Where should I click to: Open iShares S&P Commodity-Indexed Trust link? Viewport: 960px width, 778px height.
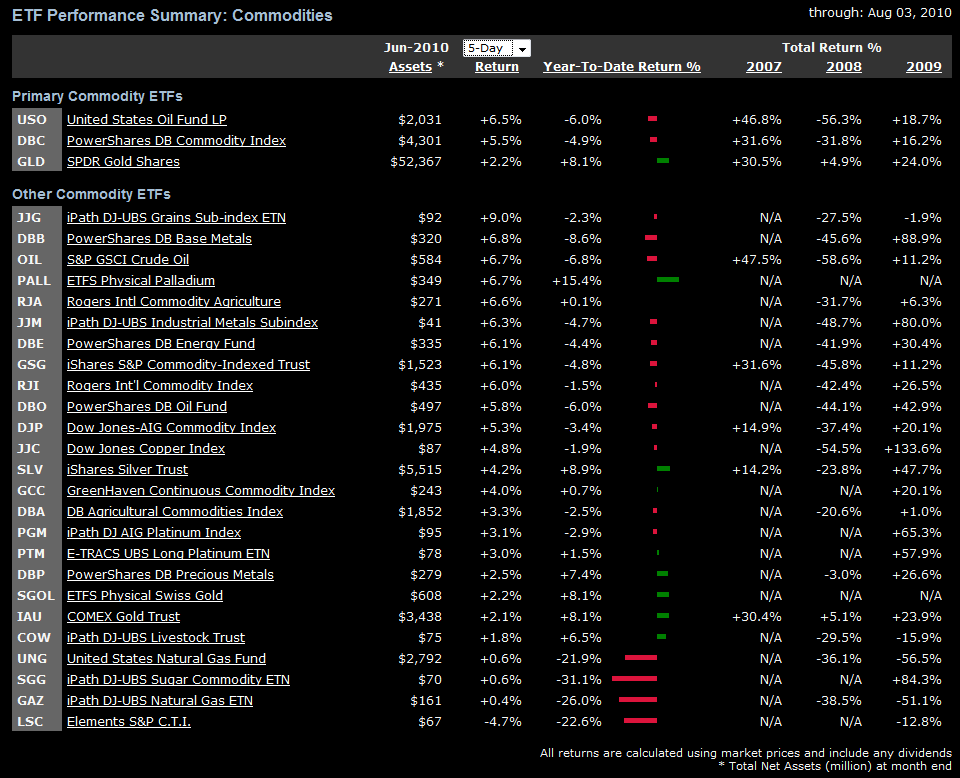coord(189,365)
